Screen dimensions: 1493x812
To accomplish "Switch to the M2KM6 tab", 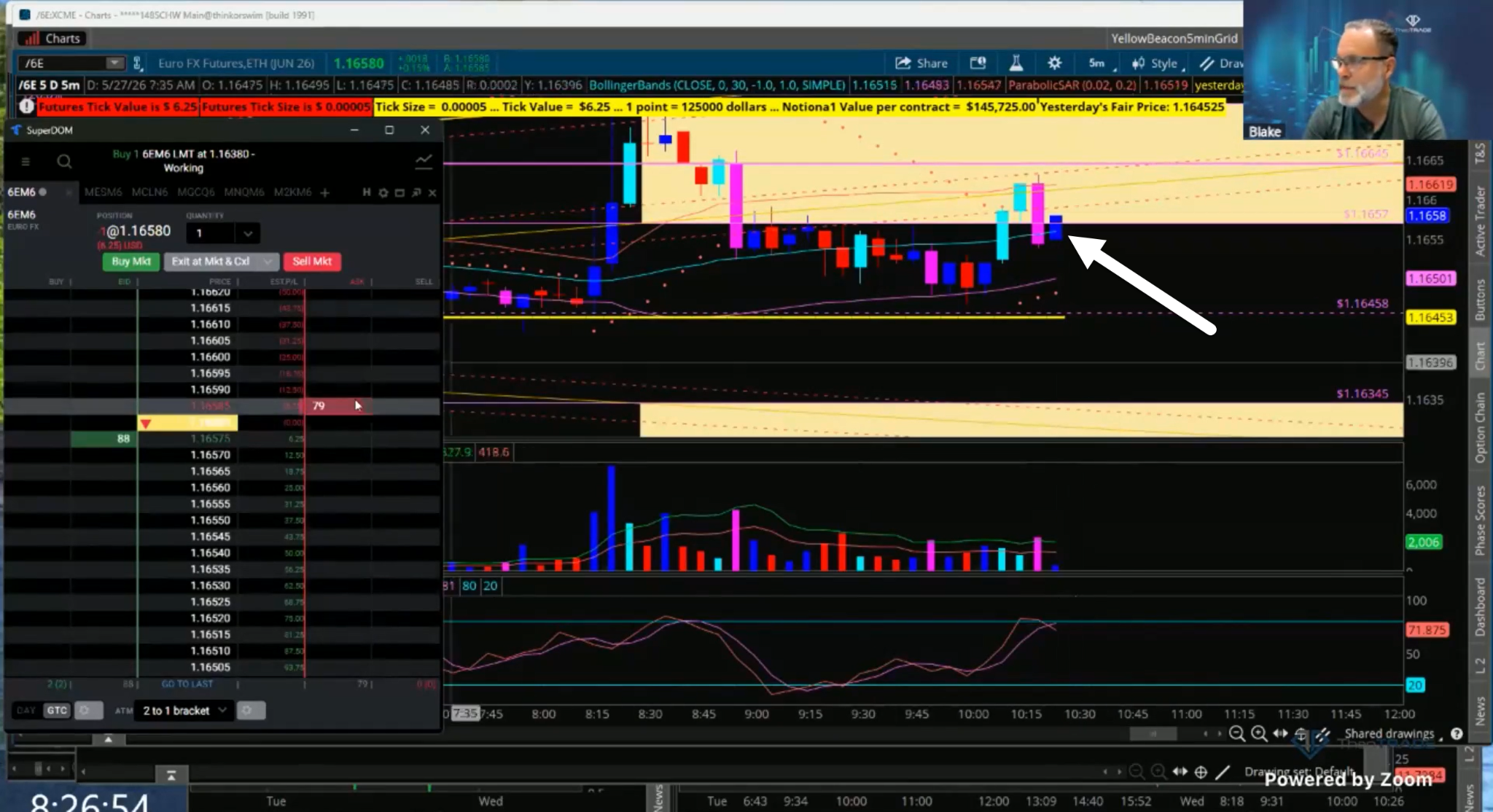I will [292, 192].
